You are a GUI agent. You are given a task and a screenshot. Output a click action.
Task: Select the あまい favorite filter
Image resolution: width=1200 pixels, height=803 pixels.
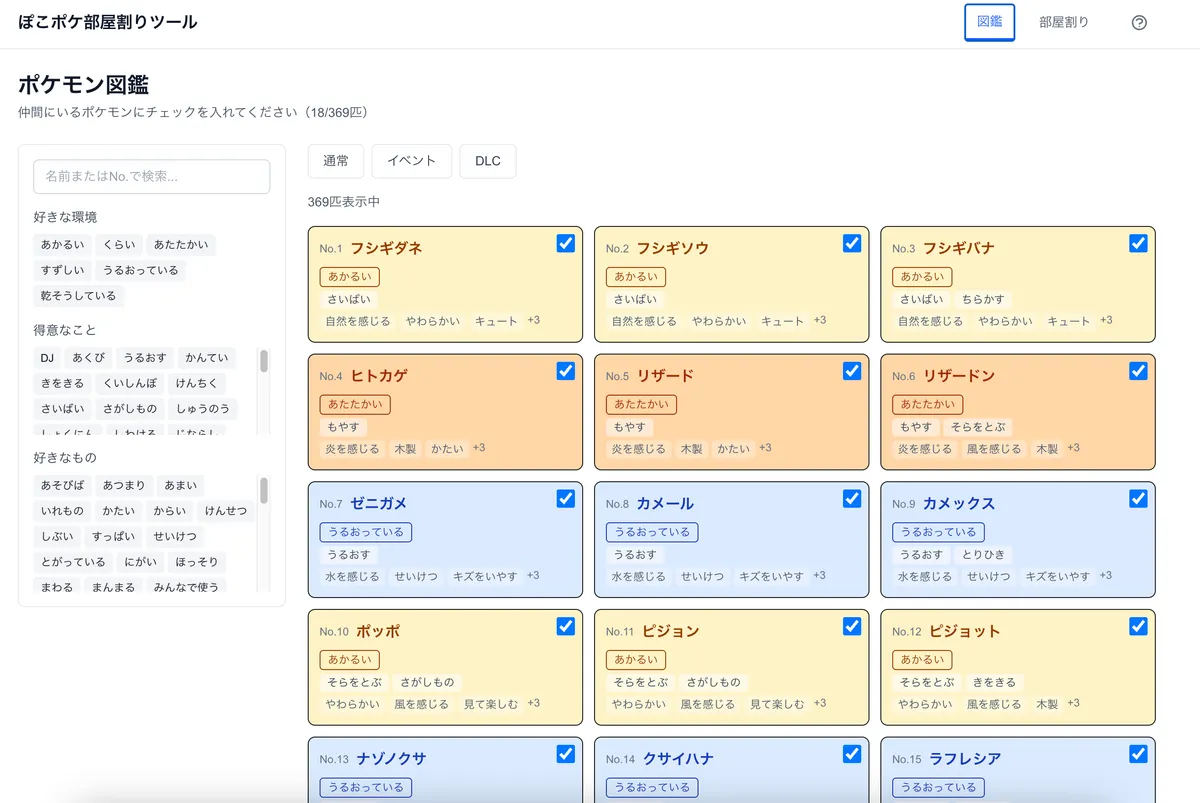pyautogui.click(x=181, y=485)
